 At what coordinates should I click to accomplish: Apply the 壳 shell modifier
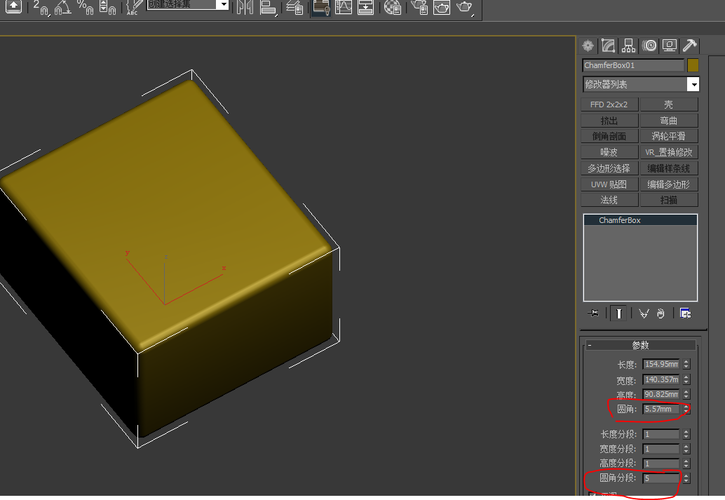click(x=669, y=105)
